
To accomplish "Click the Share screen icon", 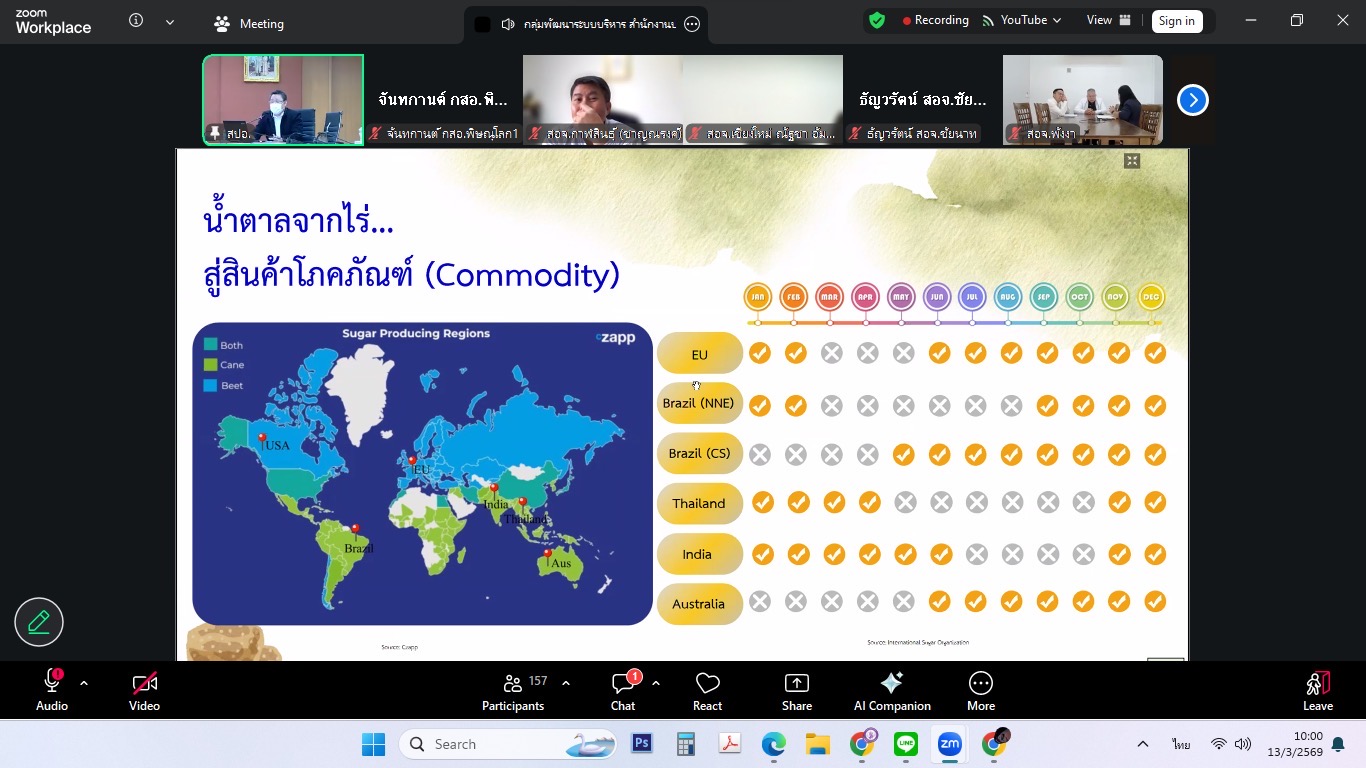I will tap(796, 691).
